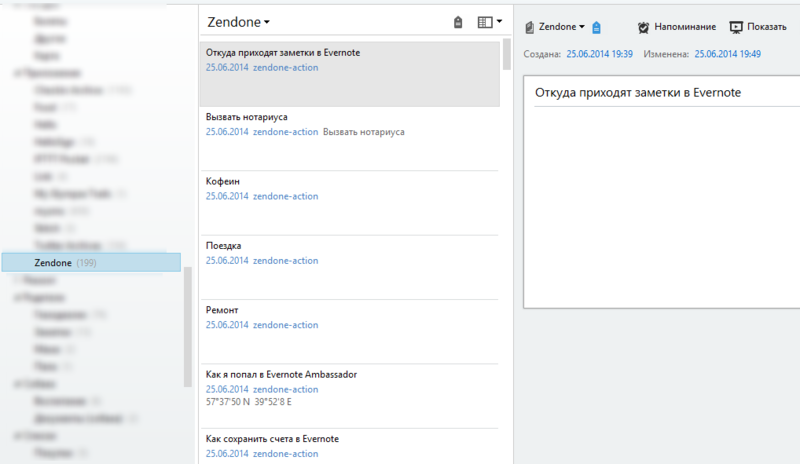Viewport: 800px width, 464px height.
Task: Open the Zendone dropdown above the note list
Action: [238, 22]
